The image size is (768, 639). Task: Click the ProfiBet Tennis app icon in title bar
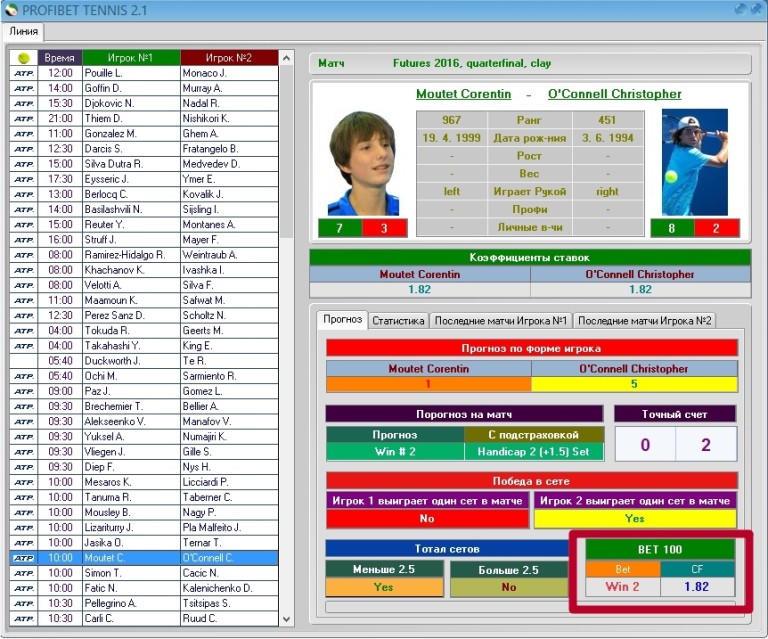[10, 9]
